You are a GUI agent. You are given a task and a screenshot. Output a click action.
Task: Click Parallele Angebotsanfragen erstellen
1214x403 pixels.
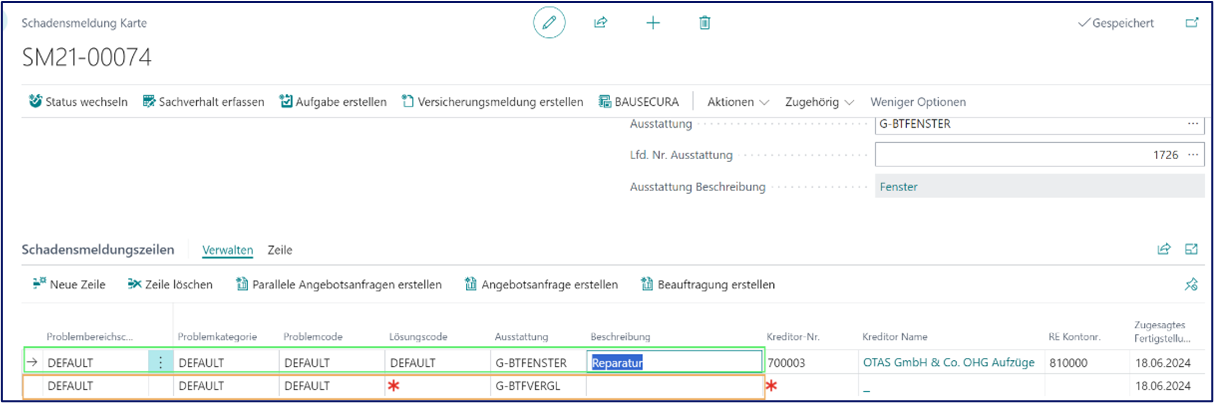click(x=339, y=285)
